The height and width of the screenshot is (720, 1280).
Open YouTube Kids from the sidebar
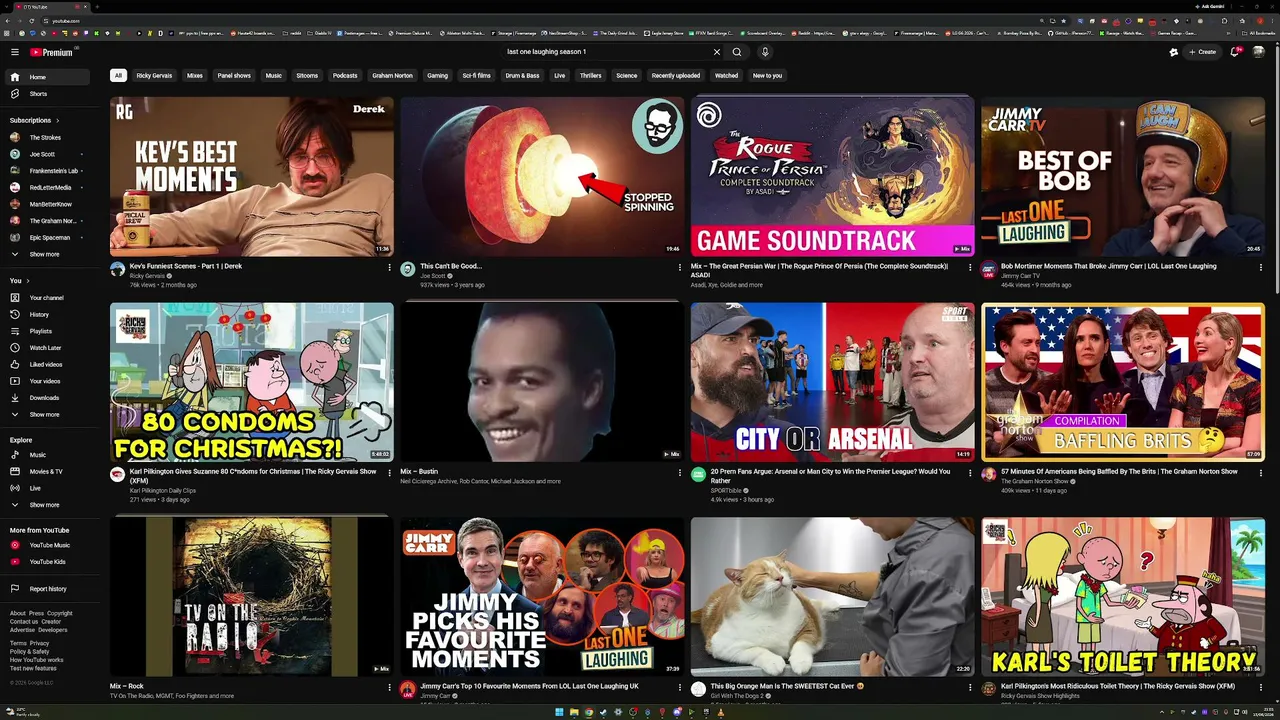49,562
